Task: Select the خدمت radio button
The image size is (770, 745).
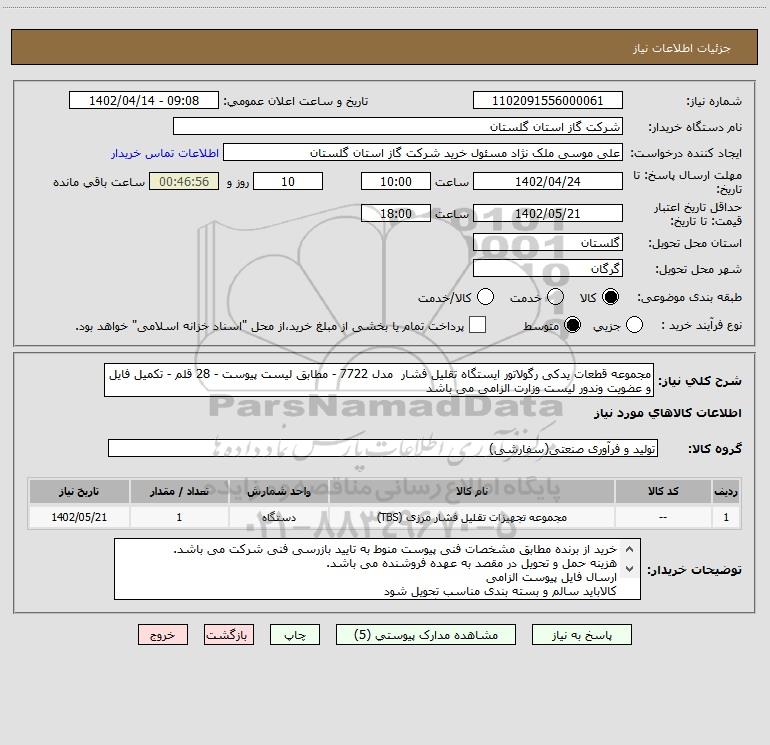Action: coord(555,297)
